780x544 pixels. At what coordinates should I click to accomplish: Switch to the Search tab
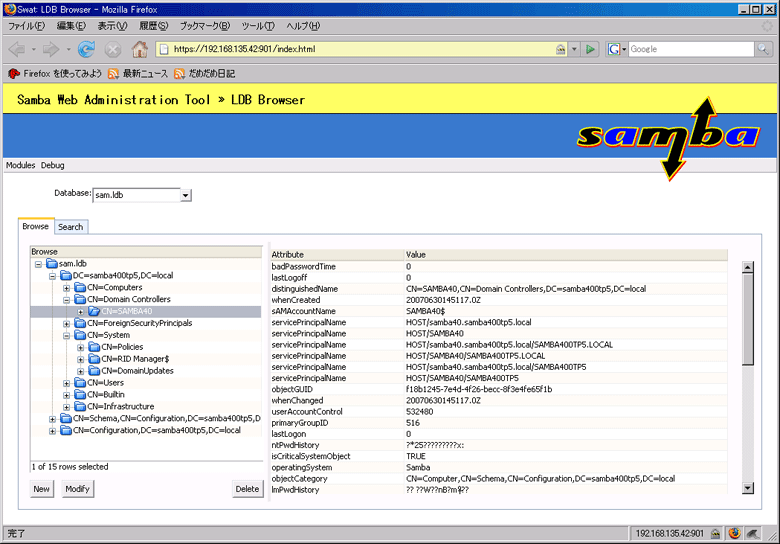(x=71, y=227)
